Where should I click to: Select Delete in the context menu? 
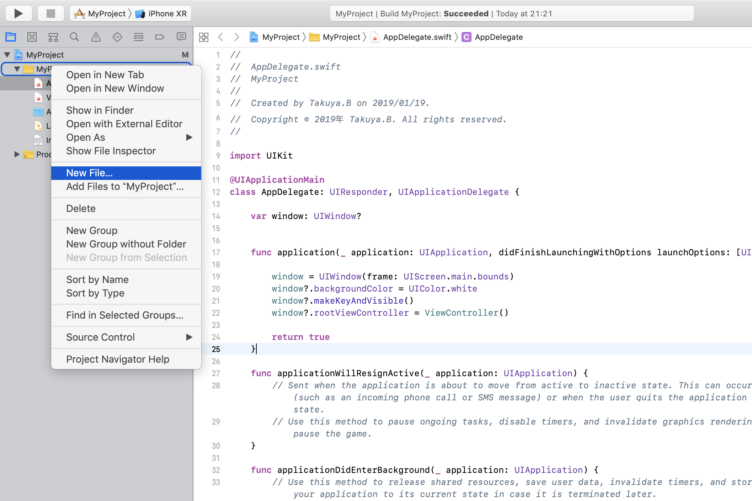pyautogui.click(x=126, y=209)
